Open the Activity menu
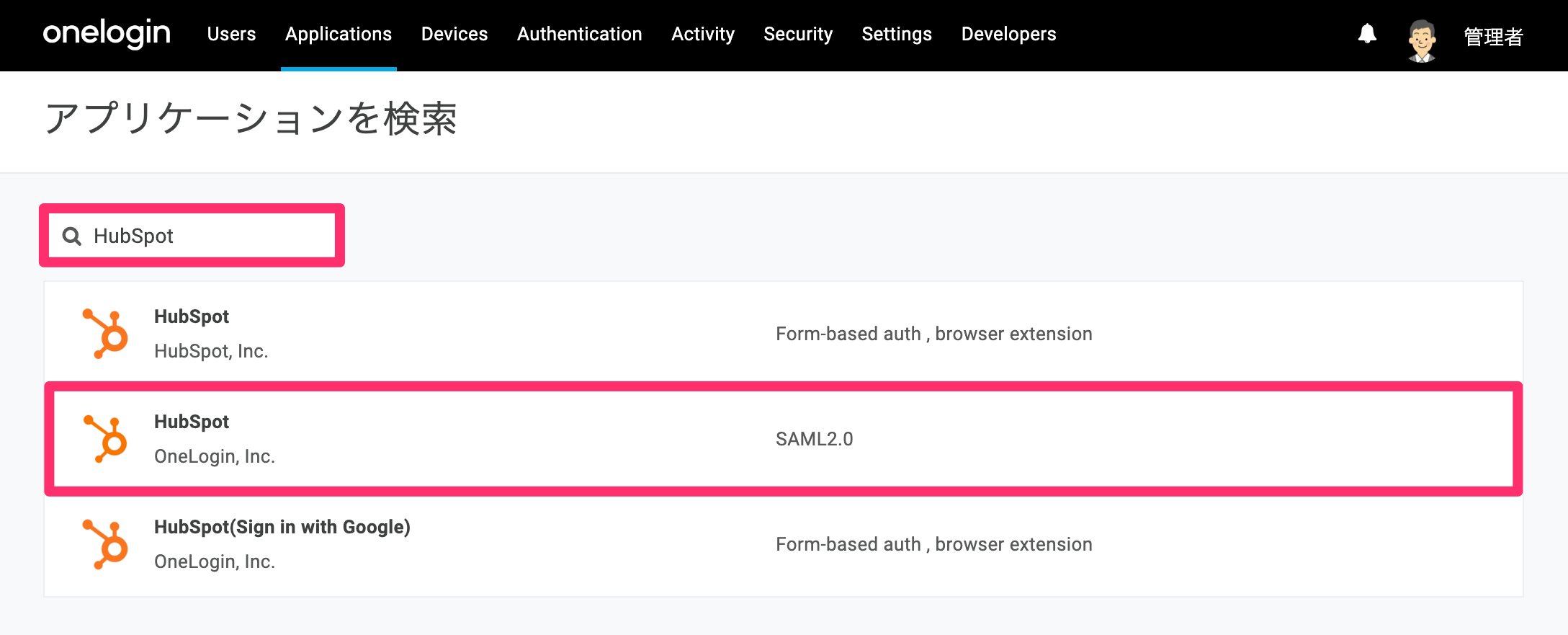 (x=703, y=34)
